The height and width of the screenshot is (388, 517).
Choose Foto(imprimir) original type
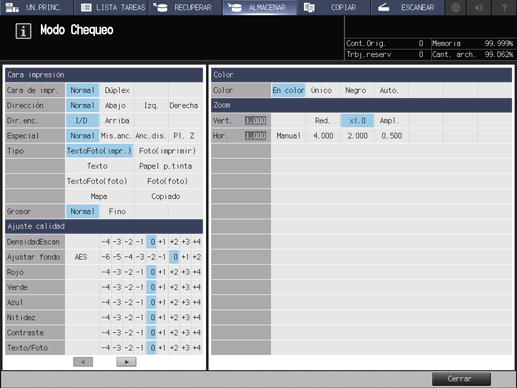tap(168, 151)
